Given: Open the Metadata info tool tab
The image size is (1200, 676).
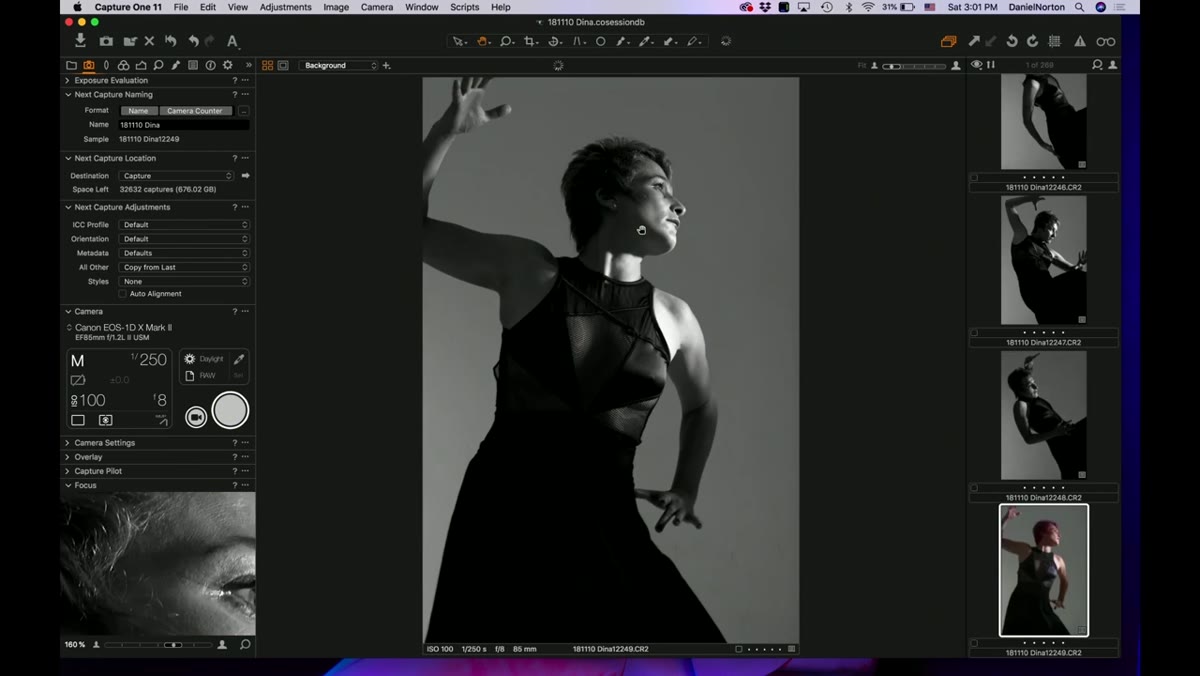Looking at the screenshot, I should pyautogui.click(x=210, y=65).
